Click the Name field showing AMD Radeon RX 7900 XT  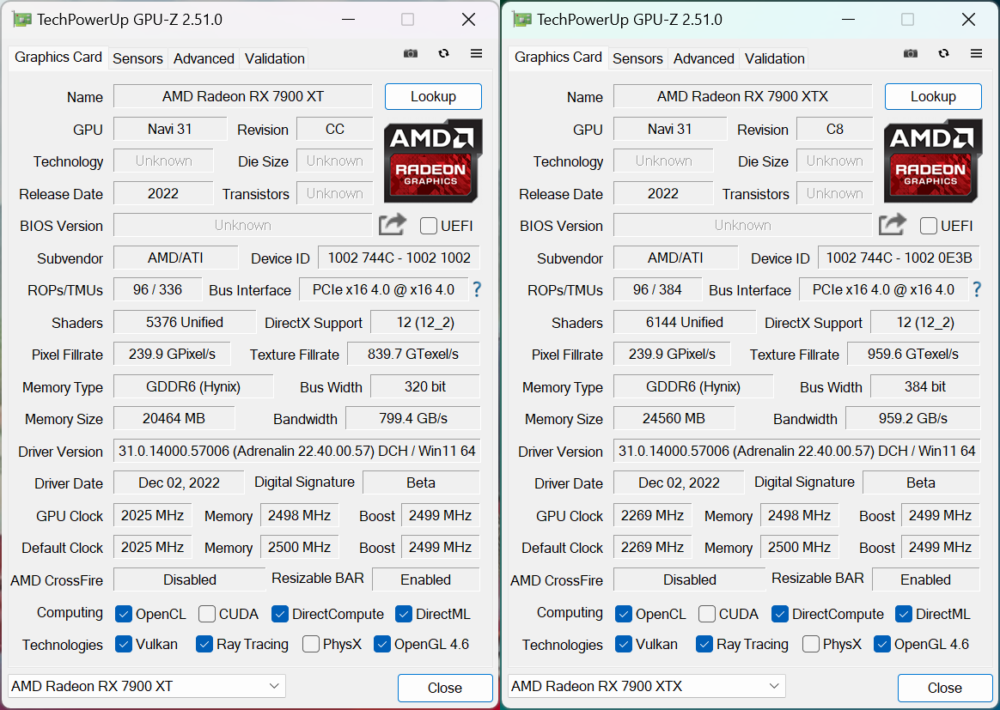(x=243, y=96)
